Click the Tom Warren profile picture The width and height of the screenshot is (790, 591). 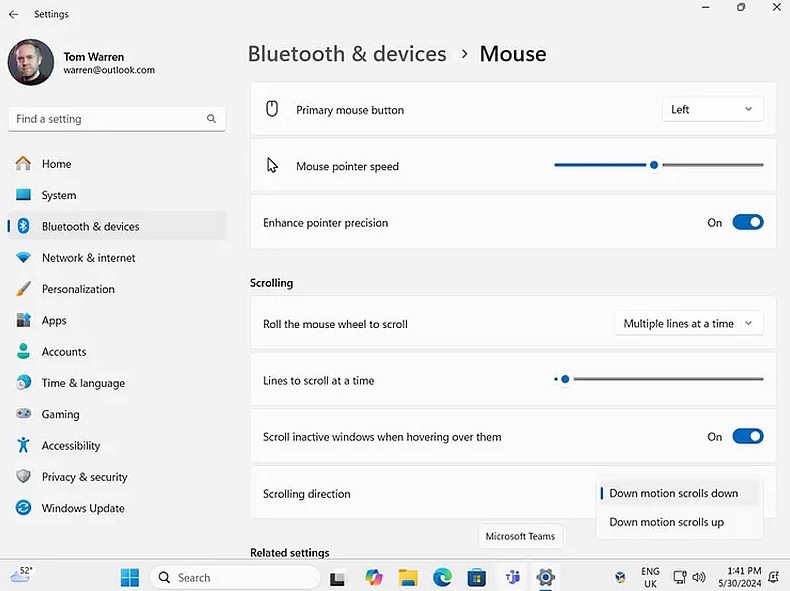31,62
